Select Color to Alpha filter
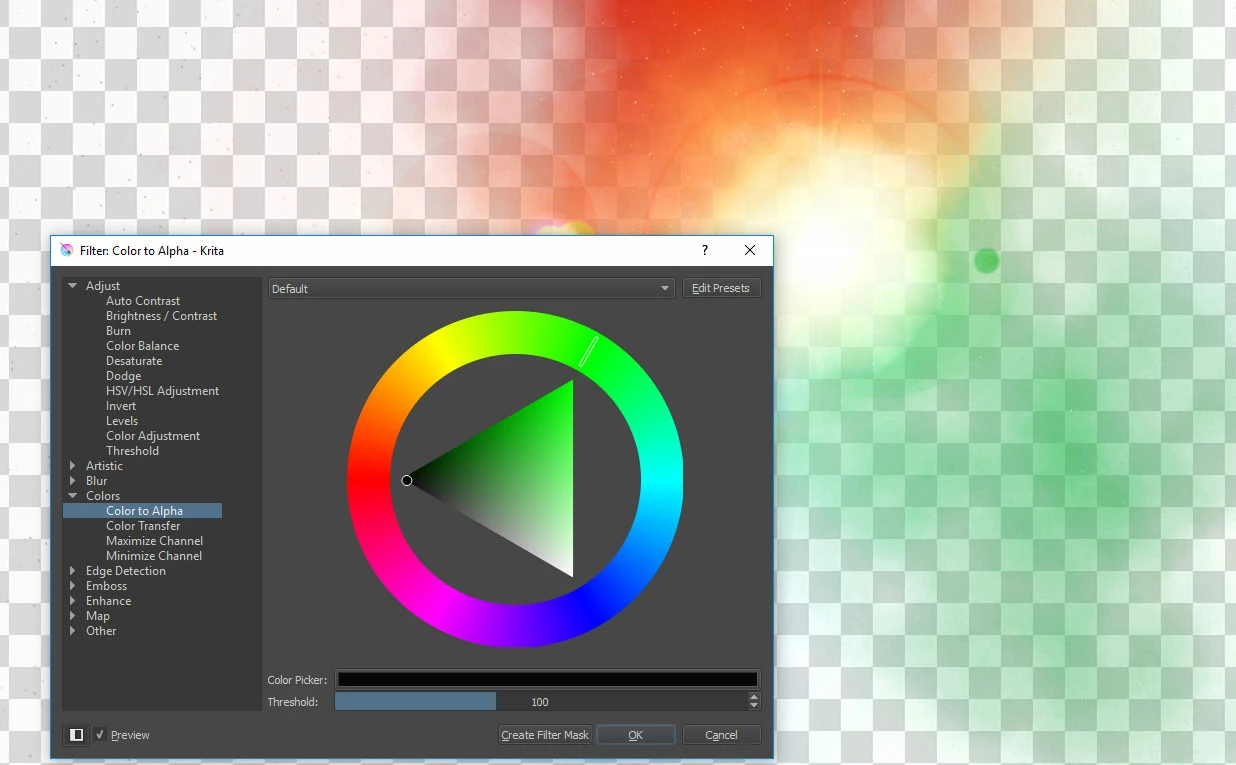The height and width of the screenshot is (765, 1236). [x=142, y=511]
